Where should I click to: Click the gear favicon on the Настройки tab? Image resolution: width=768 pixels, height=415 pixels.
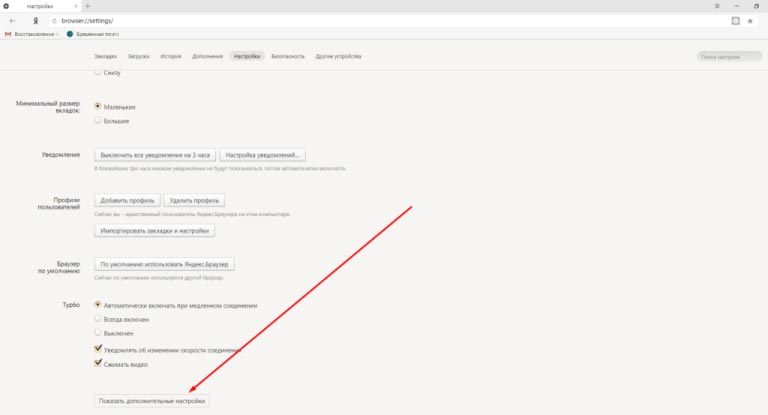(6, 6)
